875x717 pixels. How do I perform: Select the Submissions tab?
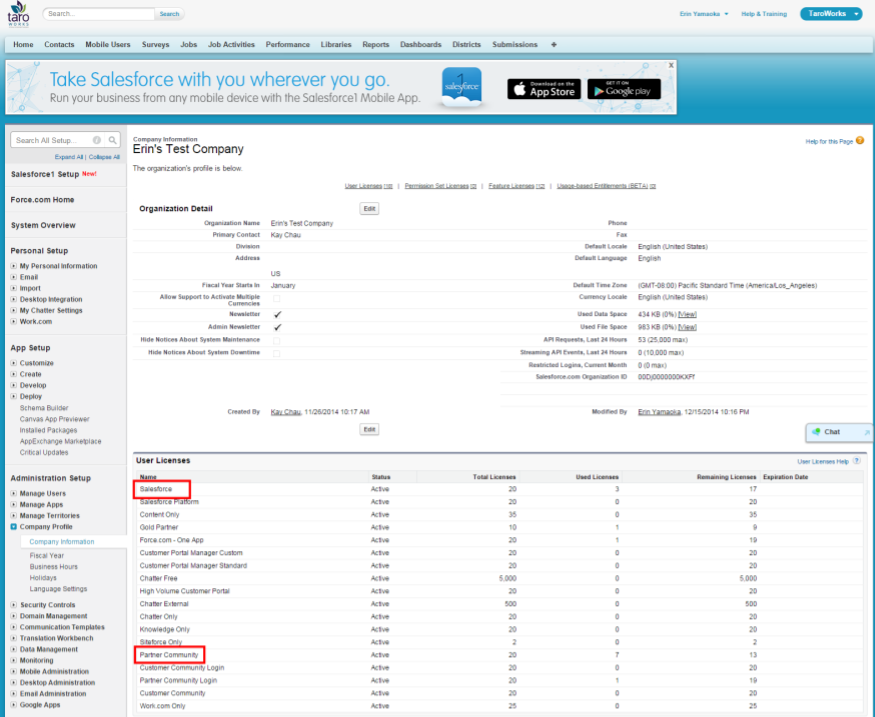(515, 45)
